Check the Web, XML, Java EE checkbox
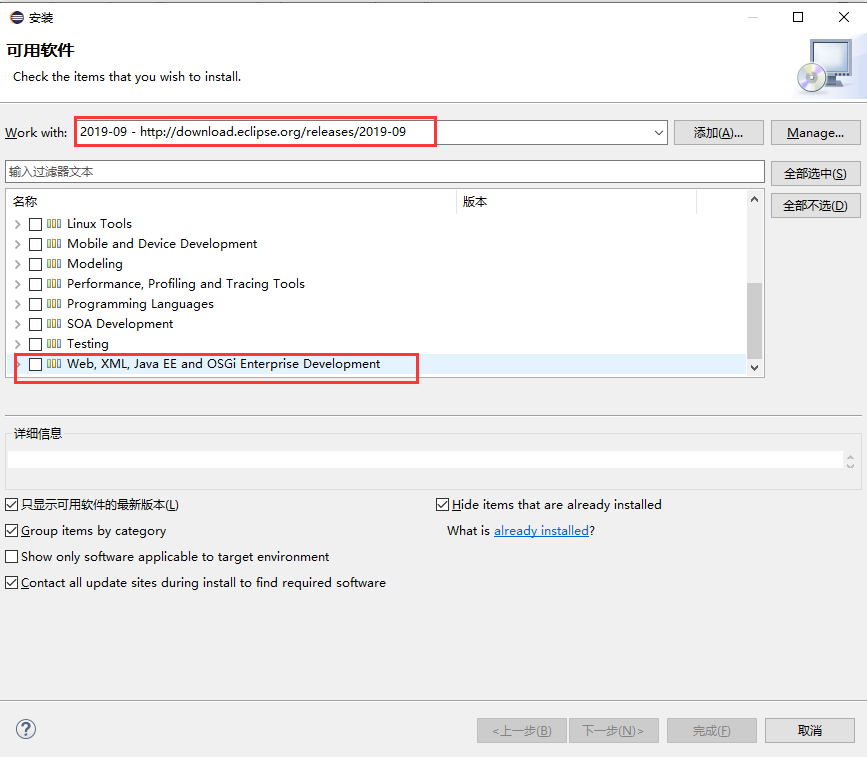 35,364
